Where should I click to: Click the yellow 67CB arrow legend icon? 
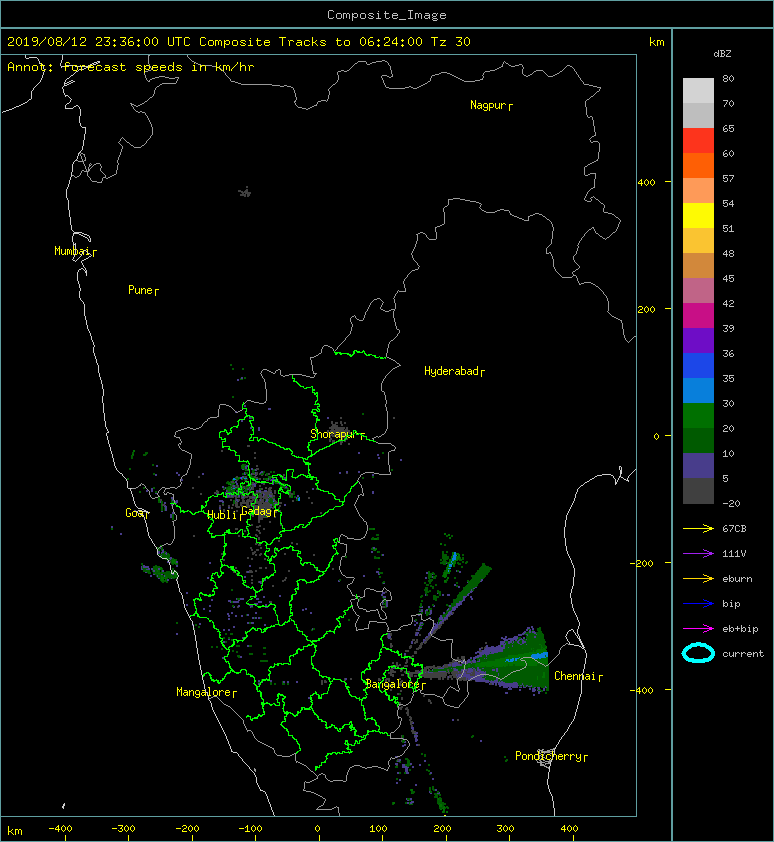698,528
